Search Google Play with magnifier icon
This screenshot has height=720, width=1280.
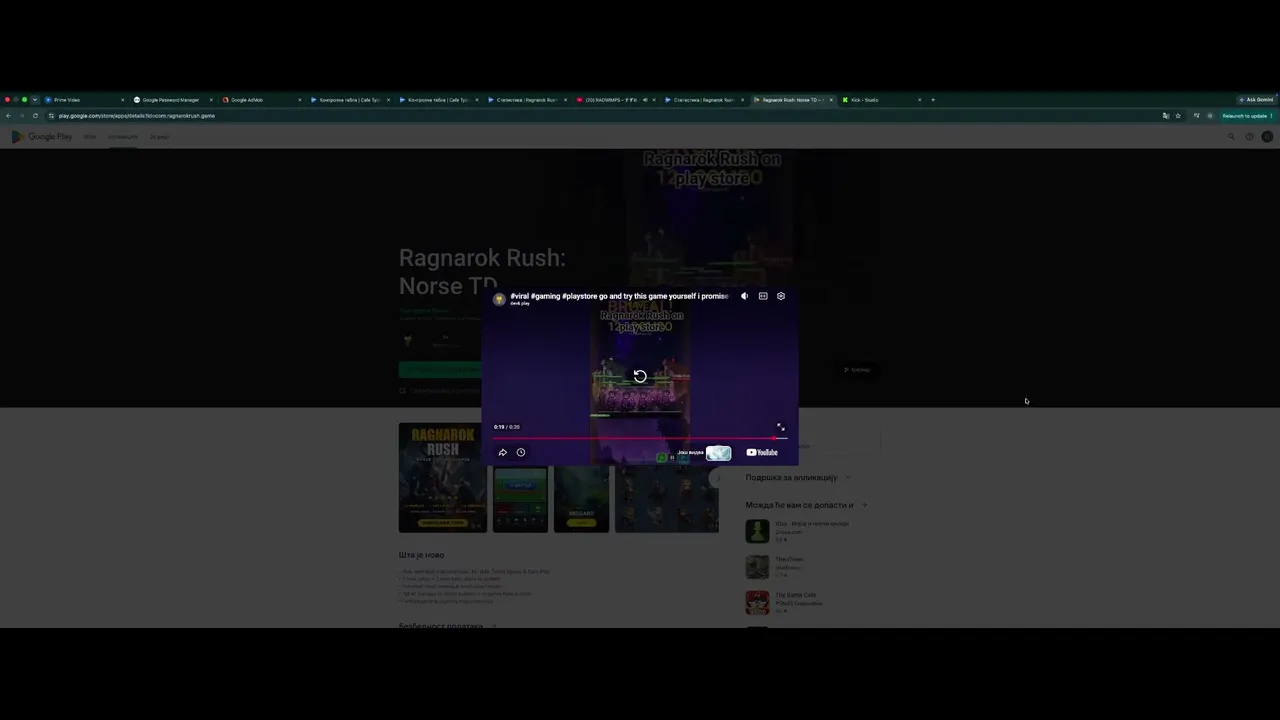[x=1231, y=137]
